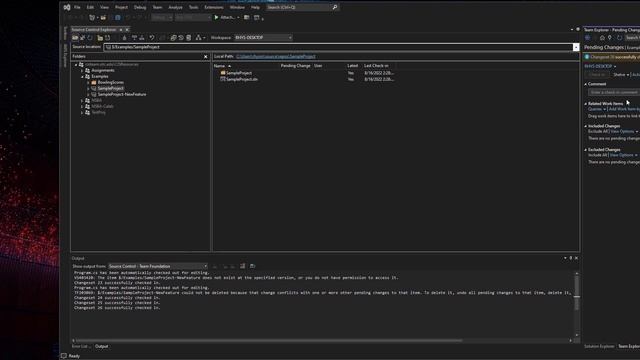Close the Source Control Explorer tab
640x360 pixels.
(127, 30)
